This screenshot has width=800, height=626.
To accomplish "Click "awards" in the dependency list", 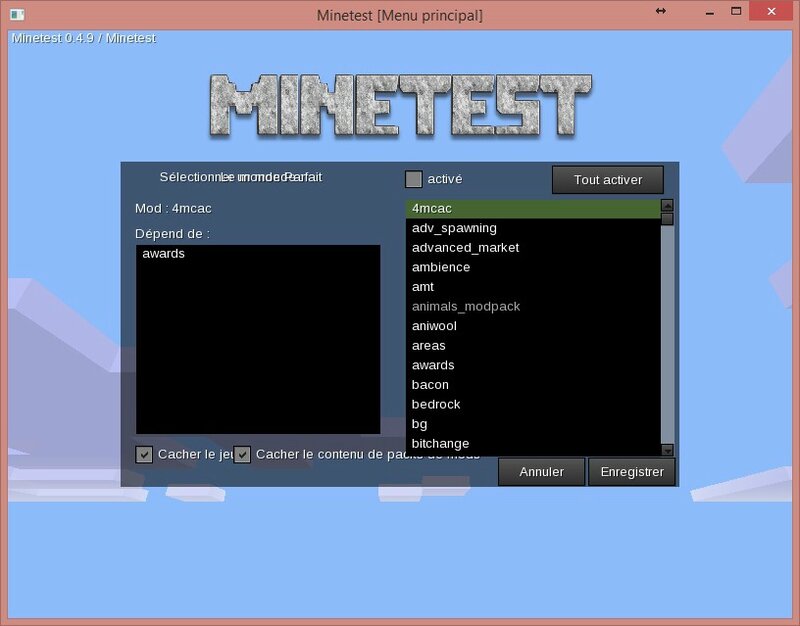I will coord(163,254).
